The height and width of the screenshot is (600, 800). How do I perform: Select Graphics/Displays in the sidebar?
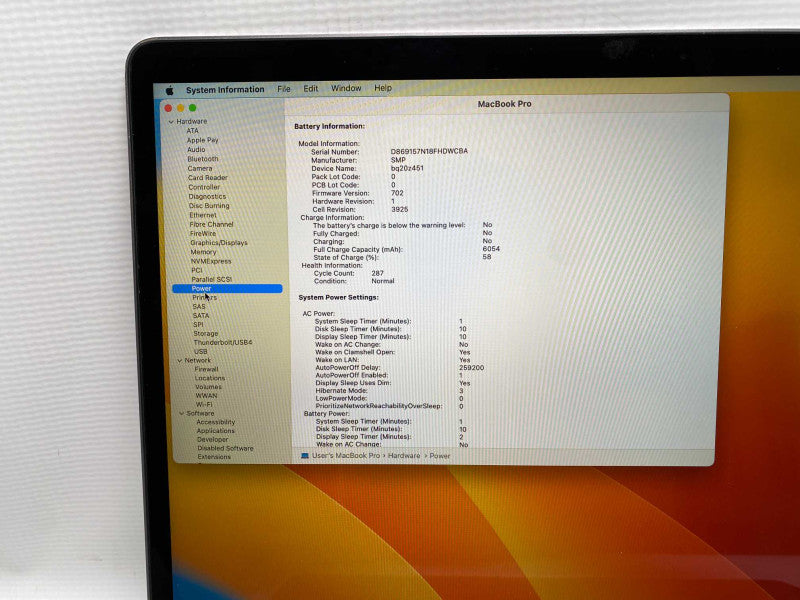[x=219, y=243]
